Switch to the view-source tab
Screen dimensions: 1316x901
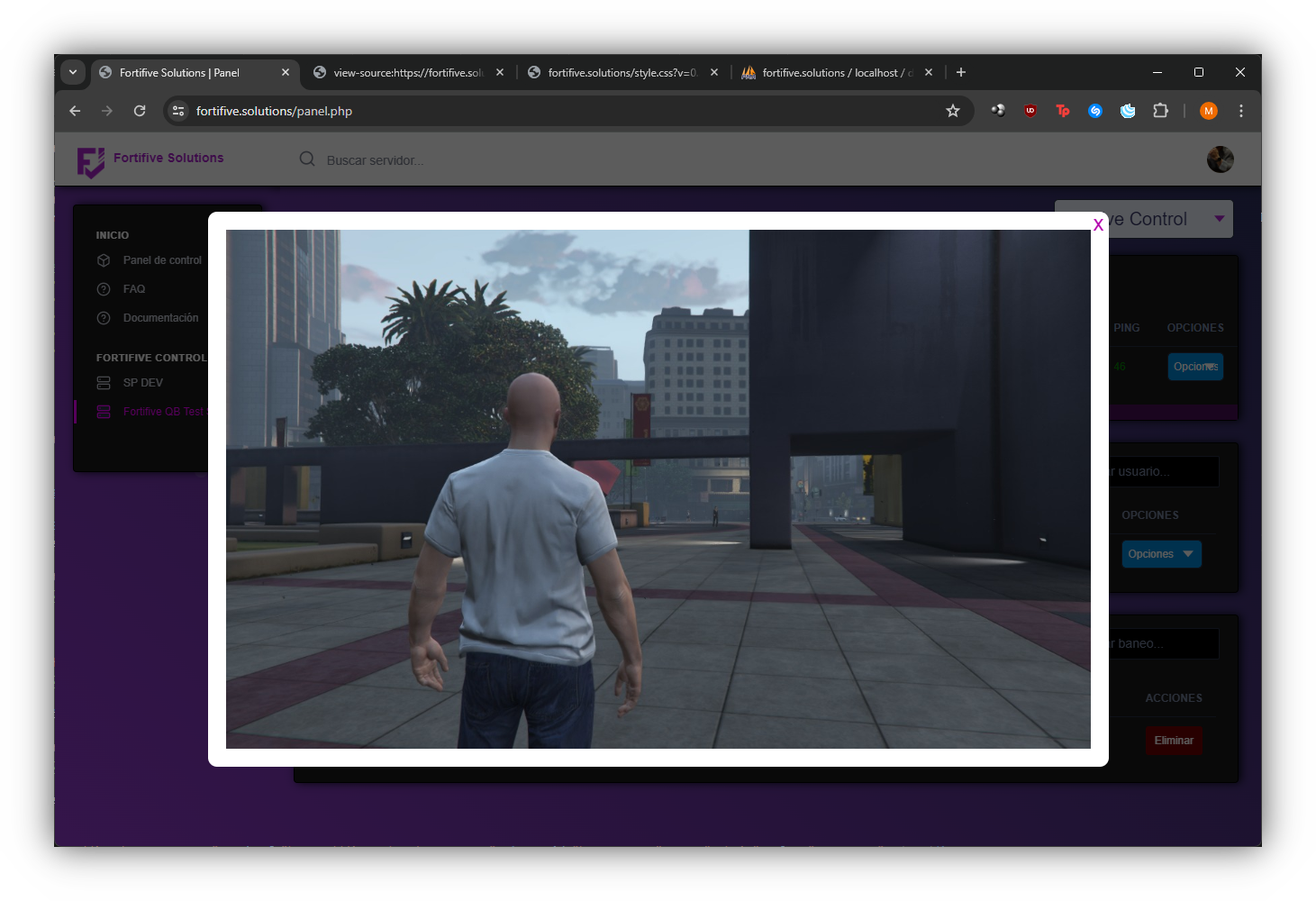pos(407,73)
